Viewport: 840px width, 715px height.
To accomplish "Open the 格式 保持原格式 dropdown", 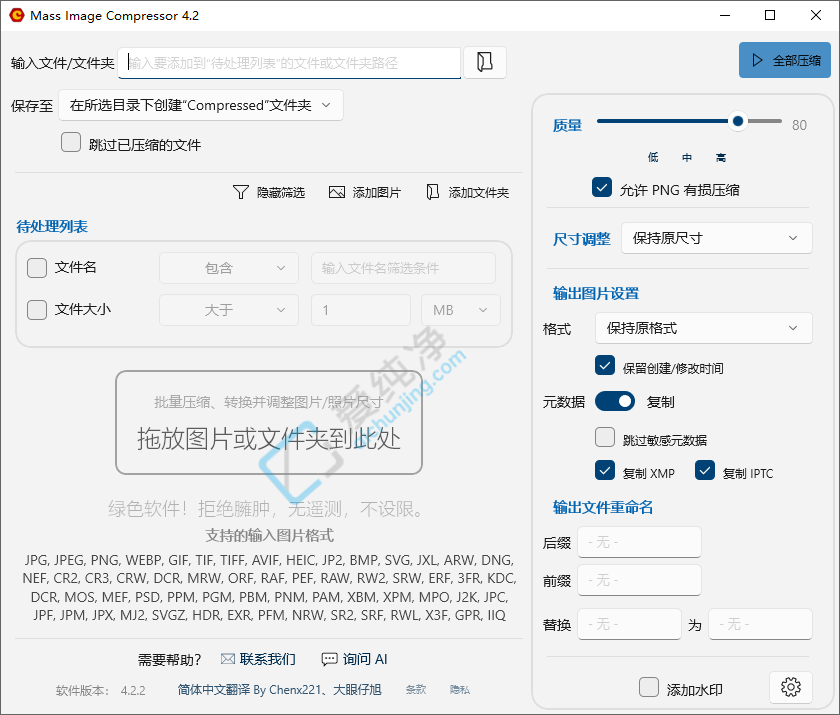I will (x=704, y=328).
